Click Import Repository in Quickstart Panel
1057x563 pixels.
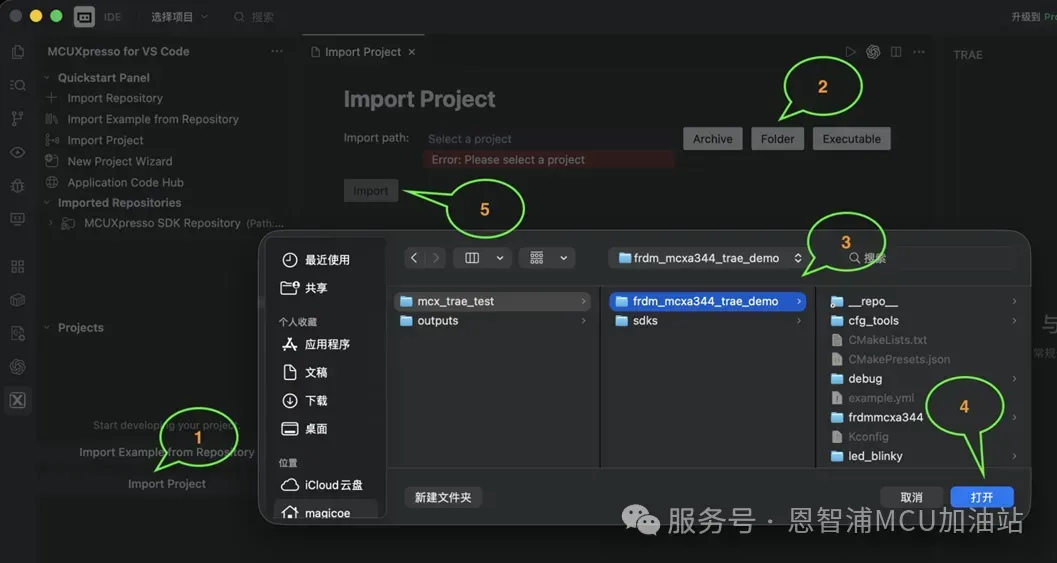(x=115, y=98)
